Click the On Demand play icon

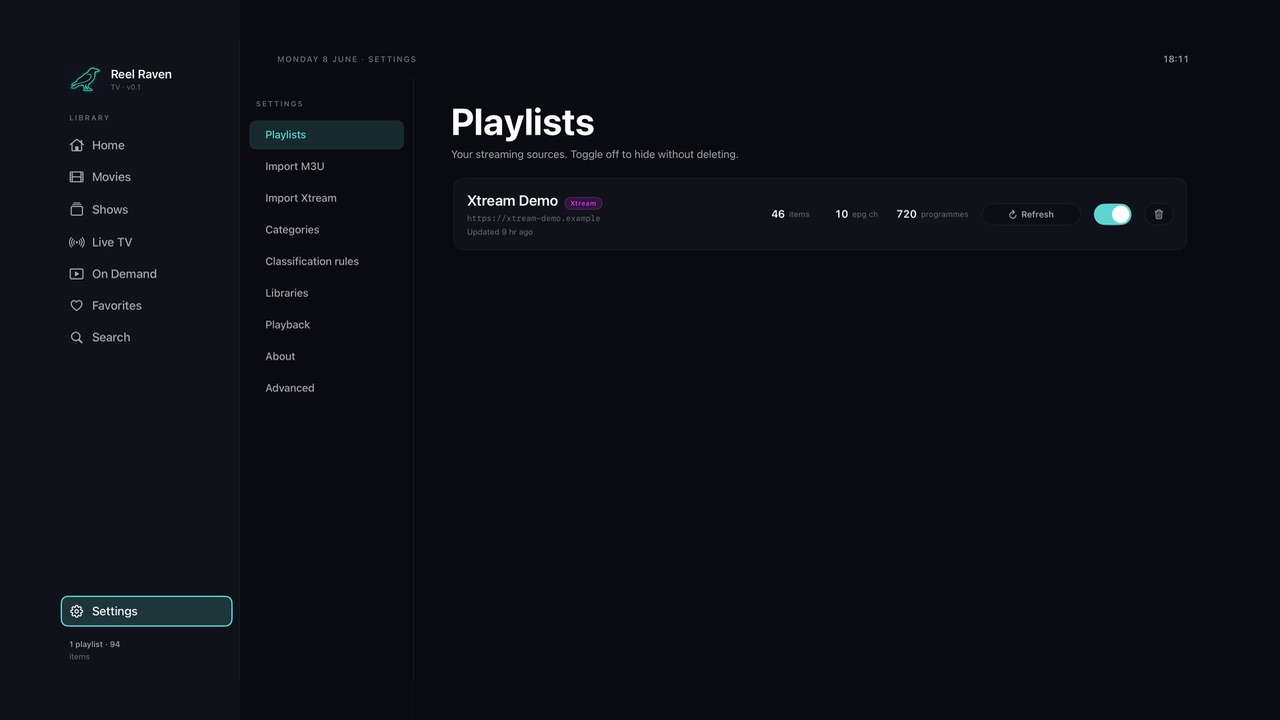(77, 274)
